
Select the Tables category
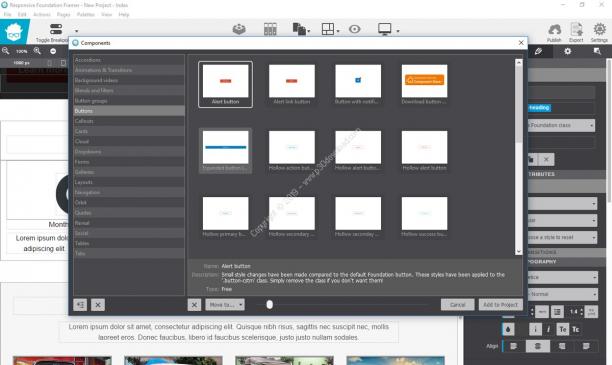tap(129, 243)
